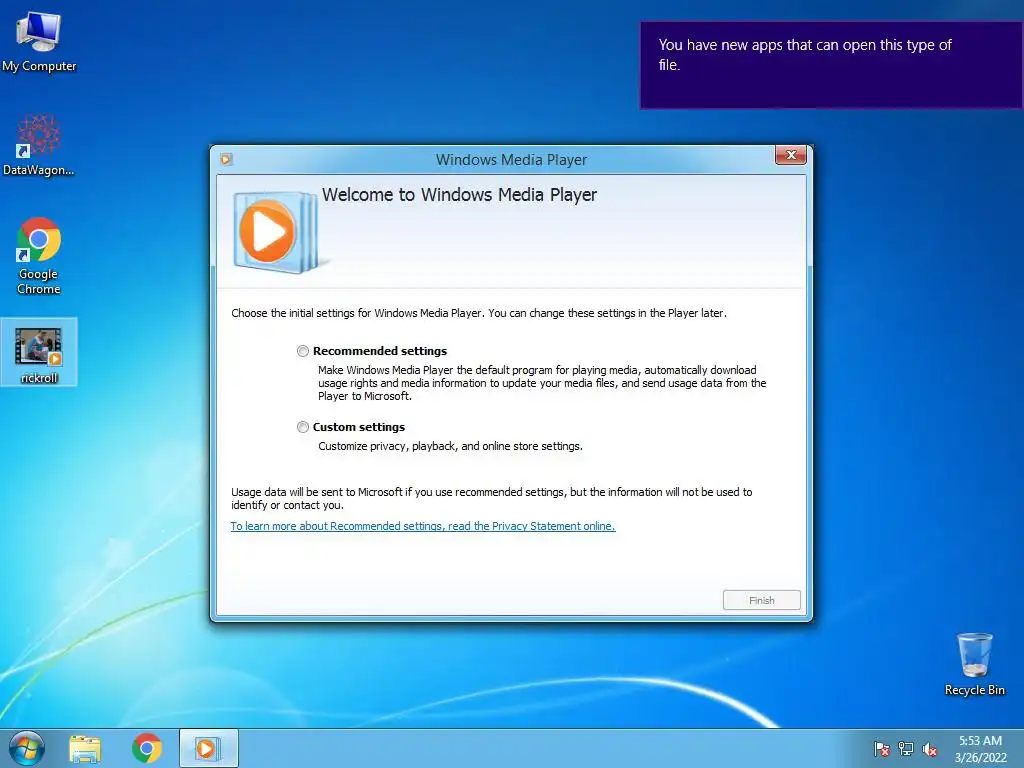Select the Recycle Bin icon
The image size is (1024, 768).
tap(974, 664)
